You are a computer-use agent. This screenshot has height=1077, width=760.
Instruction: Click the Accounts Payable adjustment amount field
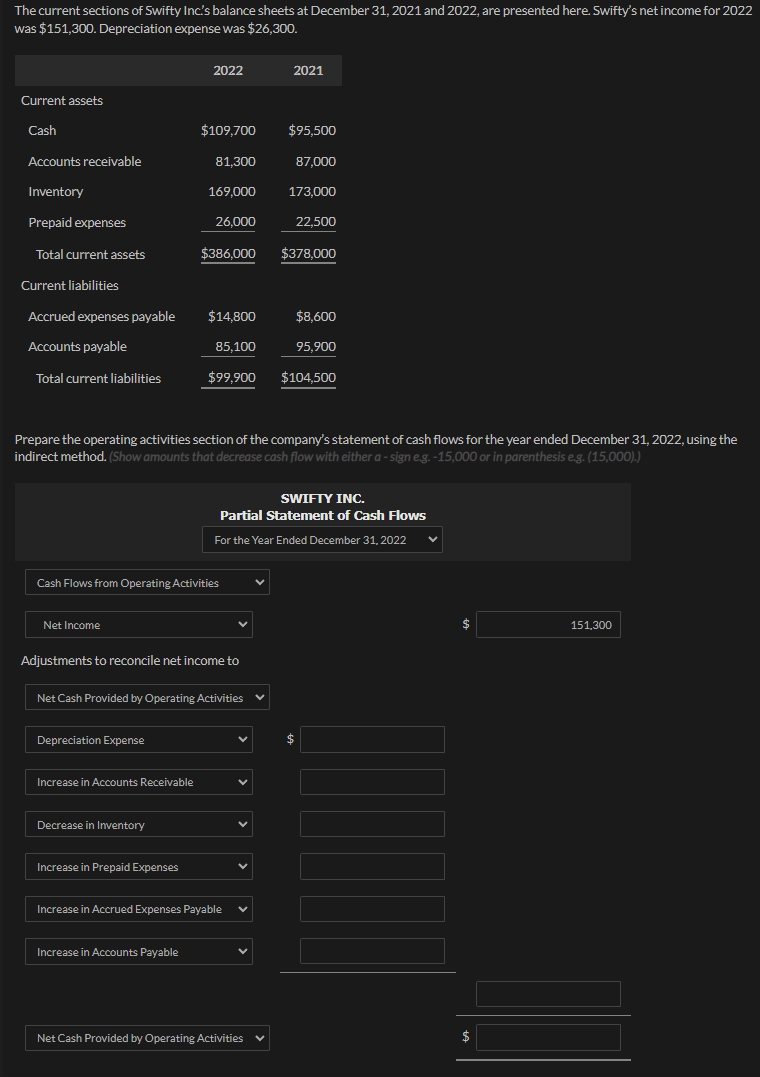click(x=372, y=951)
